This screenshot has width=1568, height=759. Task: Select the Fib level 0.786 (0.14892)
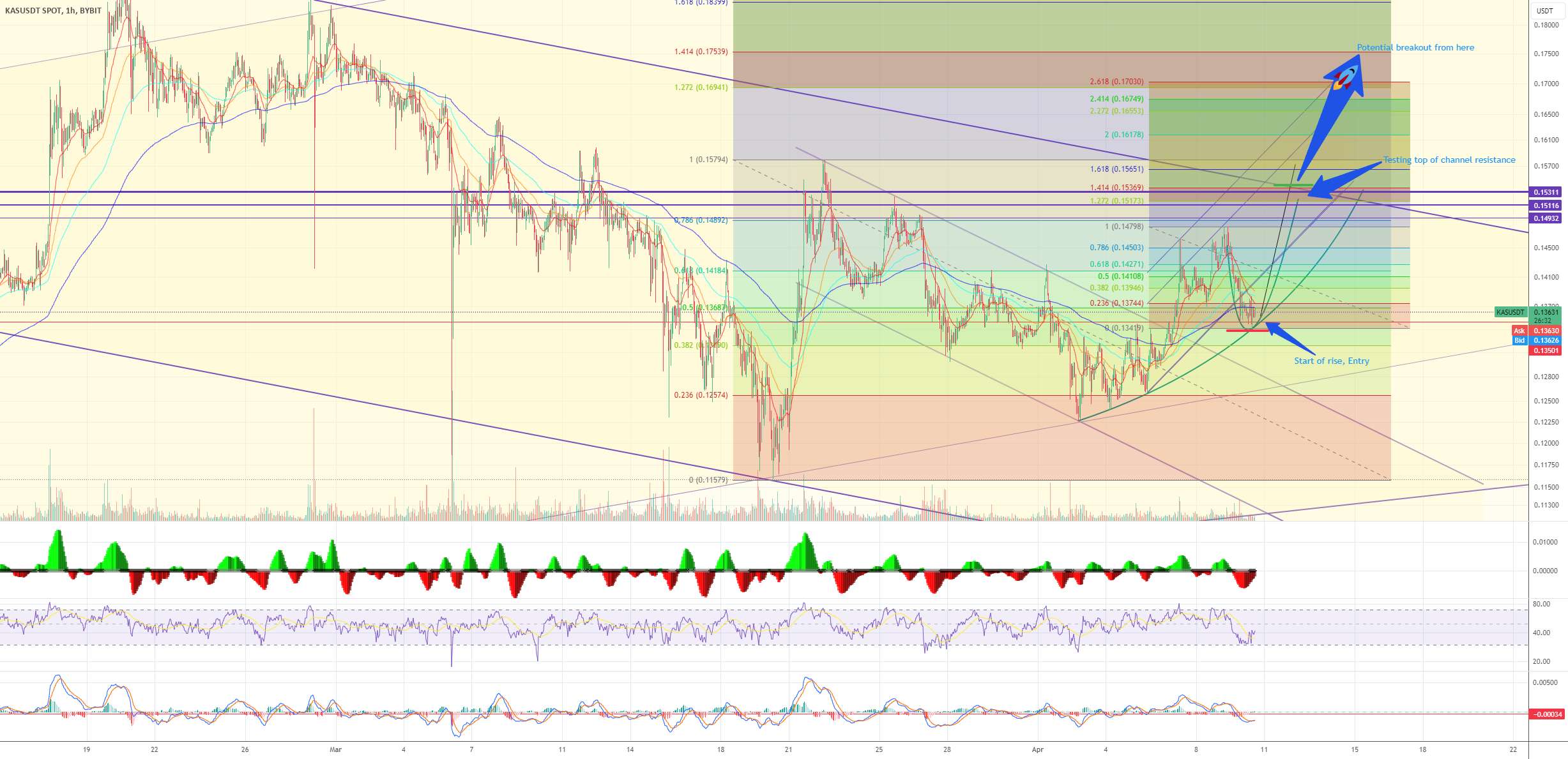701,220
